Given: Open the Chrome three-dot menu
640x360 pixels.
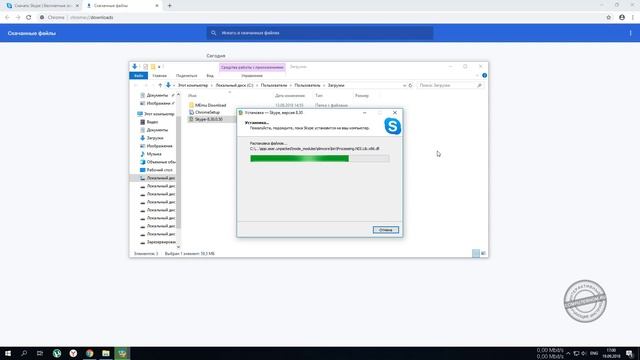Looking at the screenshot, I should [633, 18].
